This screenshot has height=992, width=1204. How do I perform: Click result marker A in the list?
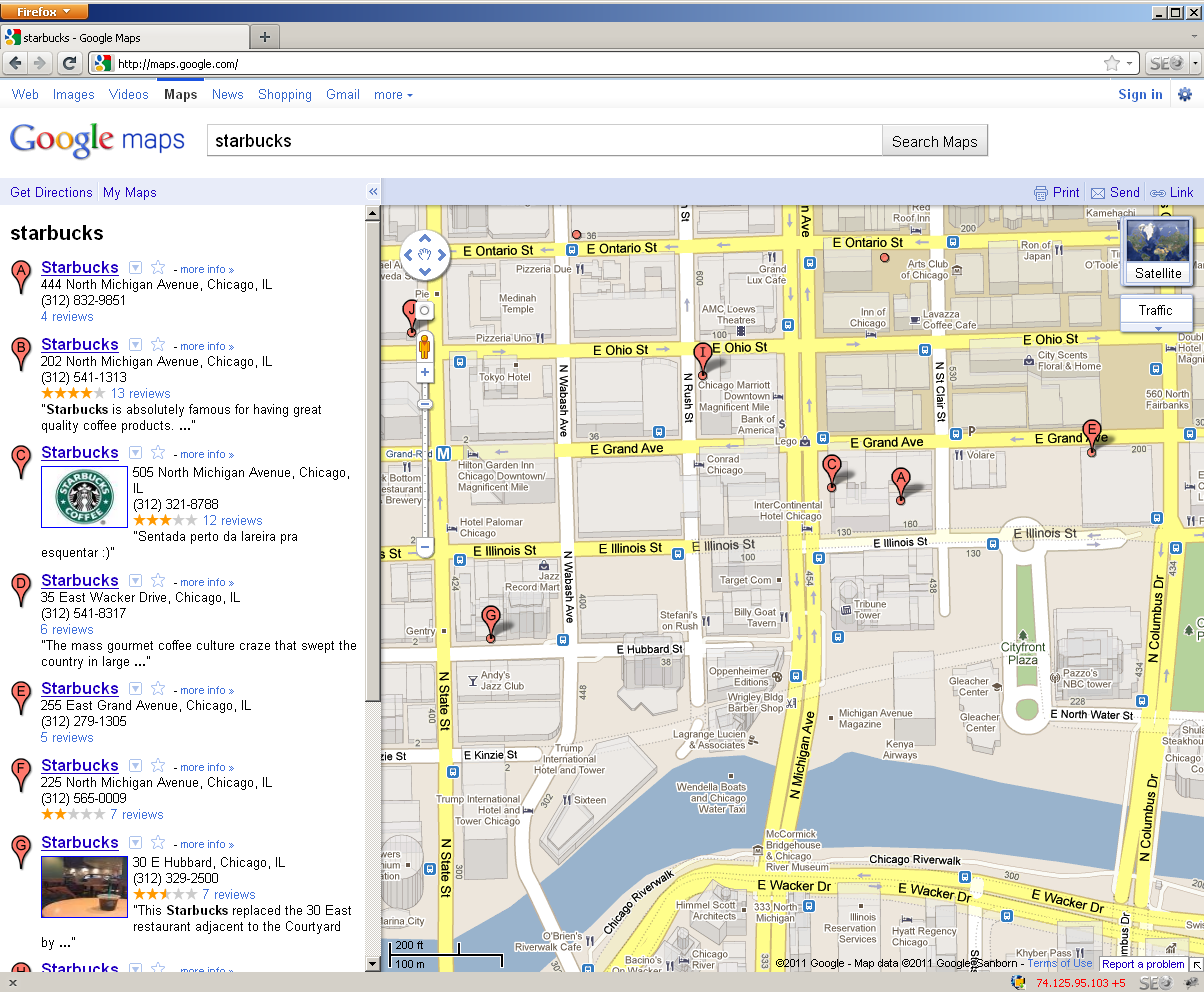tap(21, 276)
